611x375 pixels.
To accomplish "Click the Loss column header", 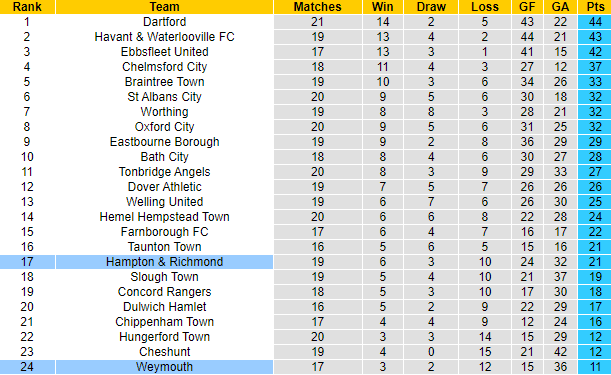I will click(x=485, y=7).
